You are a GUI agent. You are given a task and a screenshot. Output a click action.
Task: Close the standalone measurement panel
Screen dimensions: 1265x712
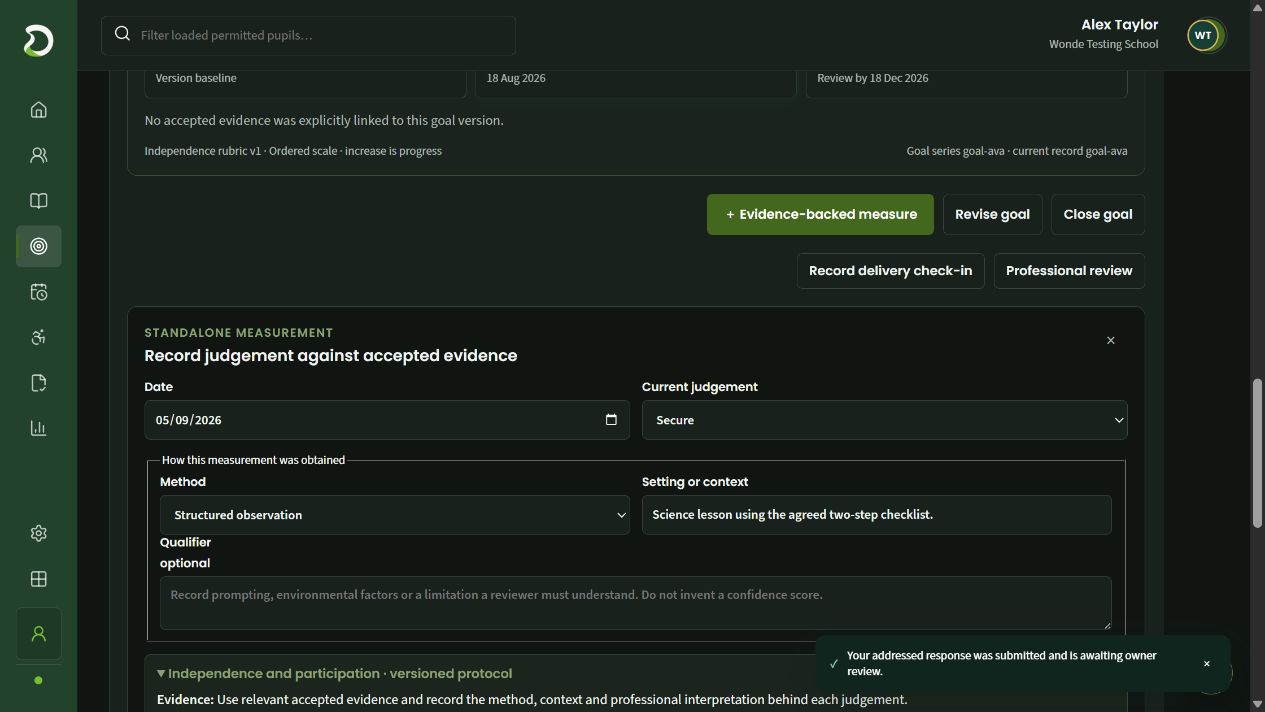[x=1110, y=341]
